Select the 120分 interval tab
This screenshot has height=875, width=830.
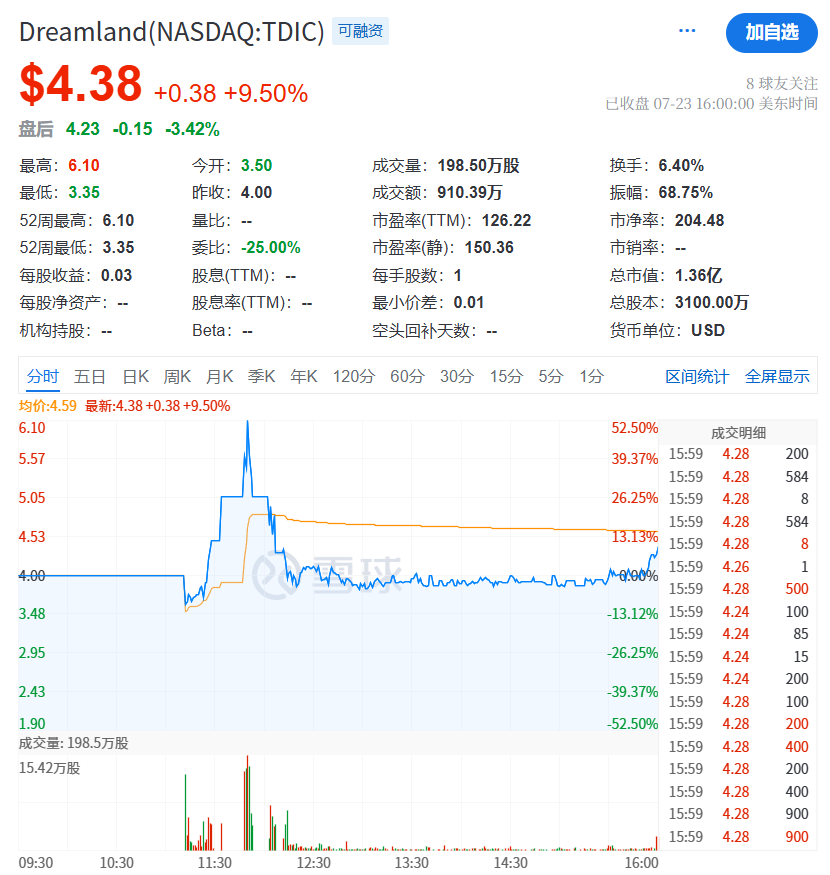[x=354, y=376]
